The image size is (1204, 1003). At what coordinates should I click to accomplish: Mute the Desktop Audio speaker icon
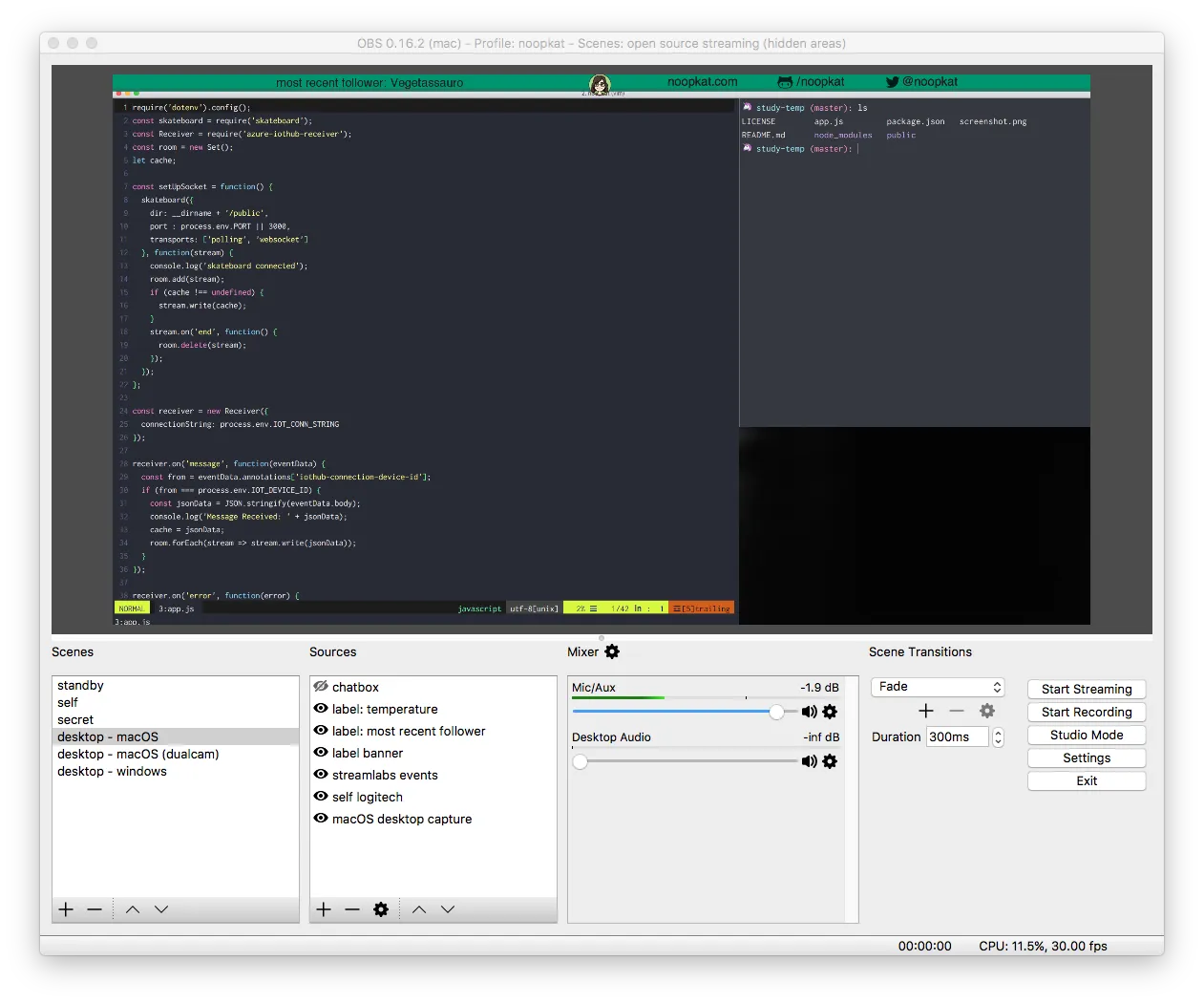coord(809,761)
